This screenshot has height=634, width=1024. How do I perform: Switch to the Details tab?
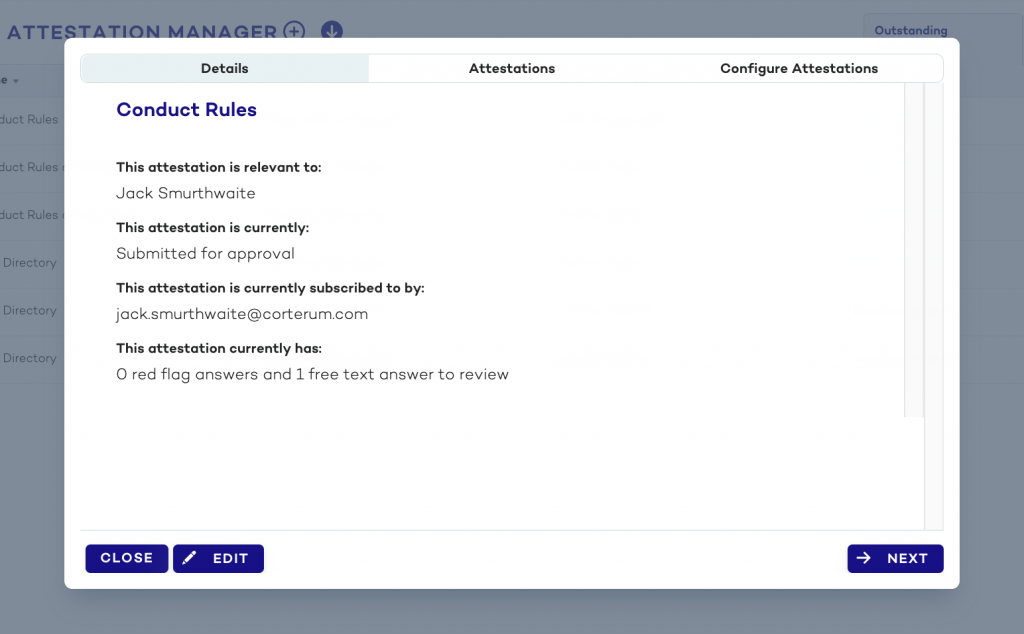pyautogui.click(x=225, y=69)
